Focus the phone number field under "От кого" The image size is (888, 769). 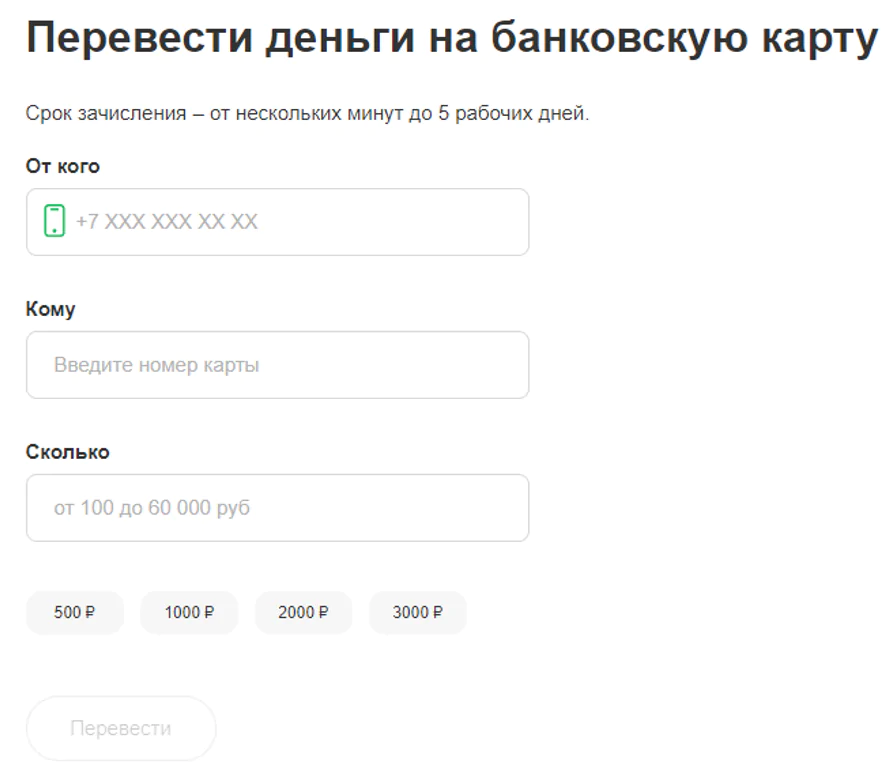coord(300,222)
